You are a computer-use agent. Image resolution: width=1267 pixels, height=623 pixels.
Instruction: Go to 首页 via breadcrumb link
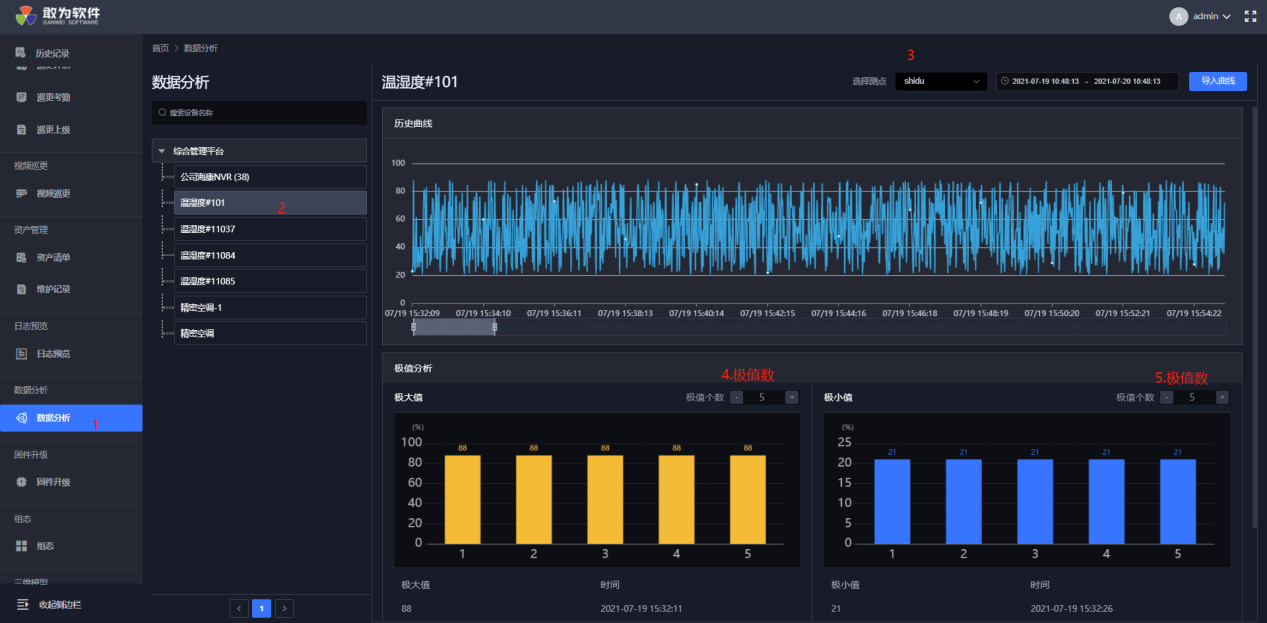160,48
